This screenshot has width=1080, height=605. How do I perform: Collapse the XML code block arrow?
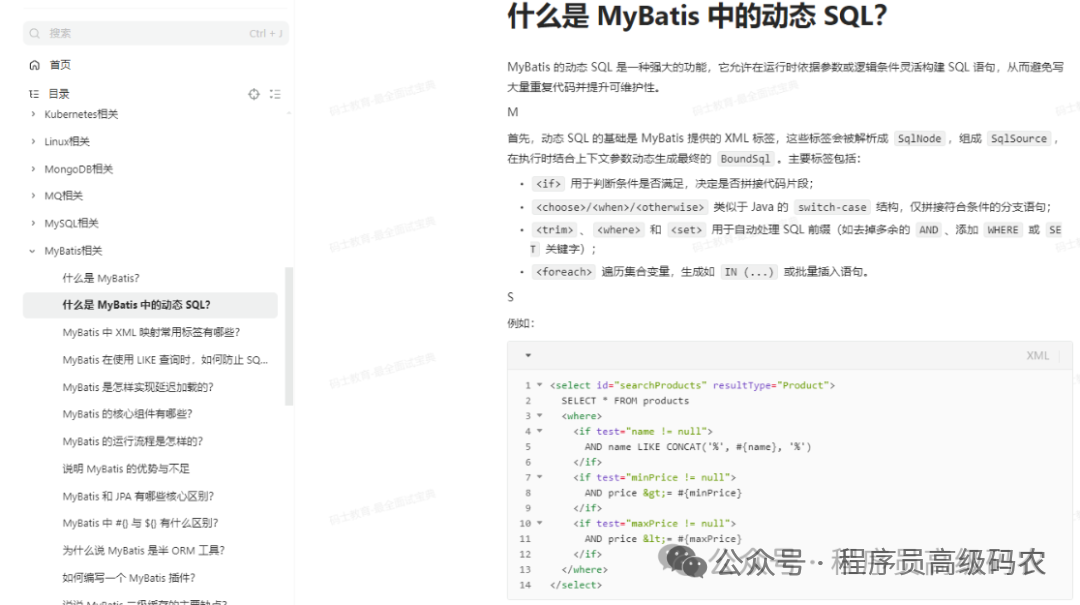coord(528,356)
